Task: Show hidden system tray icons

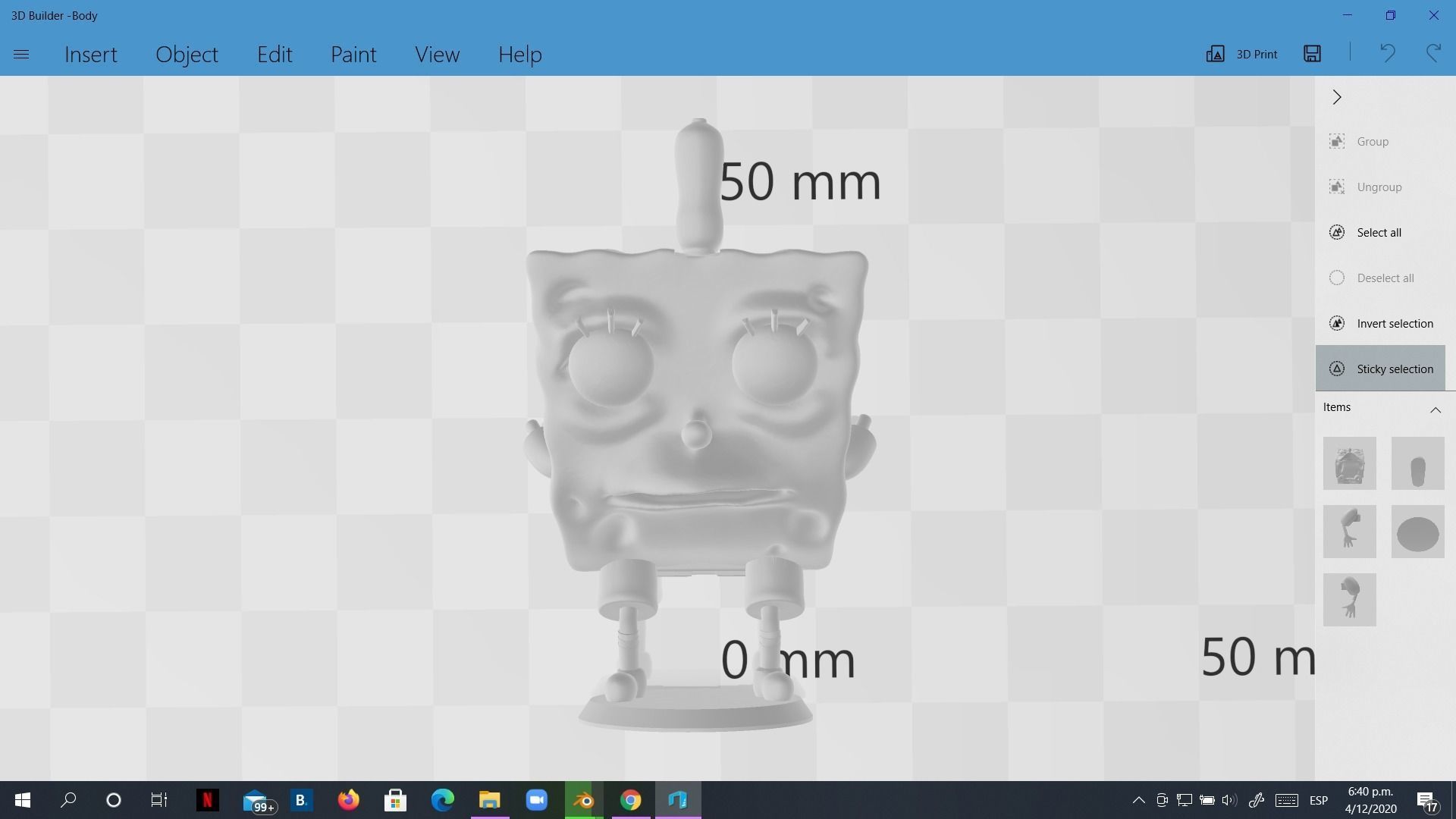Action: pyautogui.click(x=1138, y=800)
